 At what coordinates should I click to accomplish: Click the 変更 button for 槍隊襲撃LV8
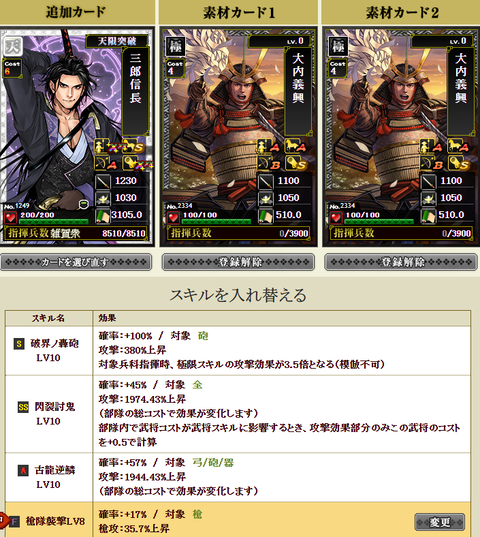point(440,522)
